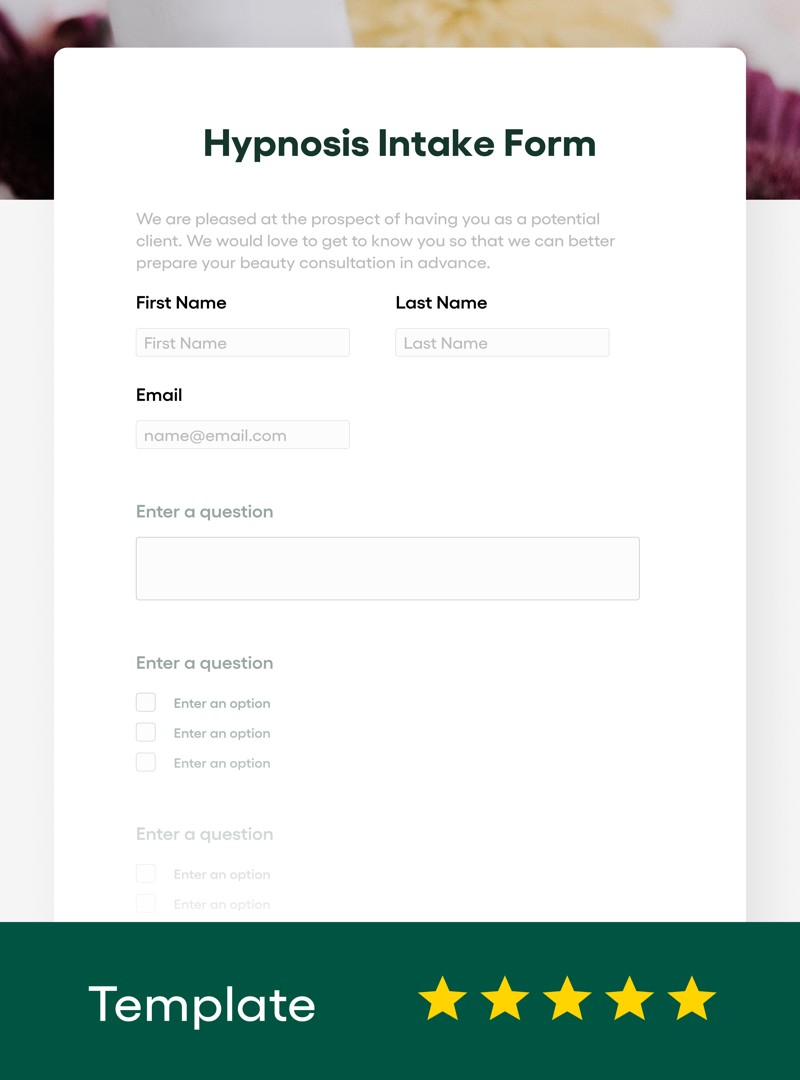This screenshot has width=800, height=1080.
Task: Select the name@email.com email field
Action: pos(242,434)
